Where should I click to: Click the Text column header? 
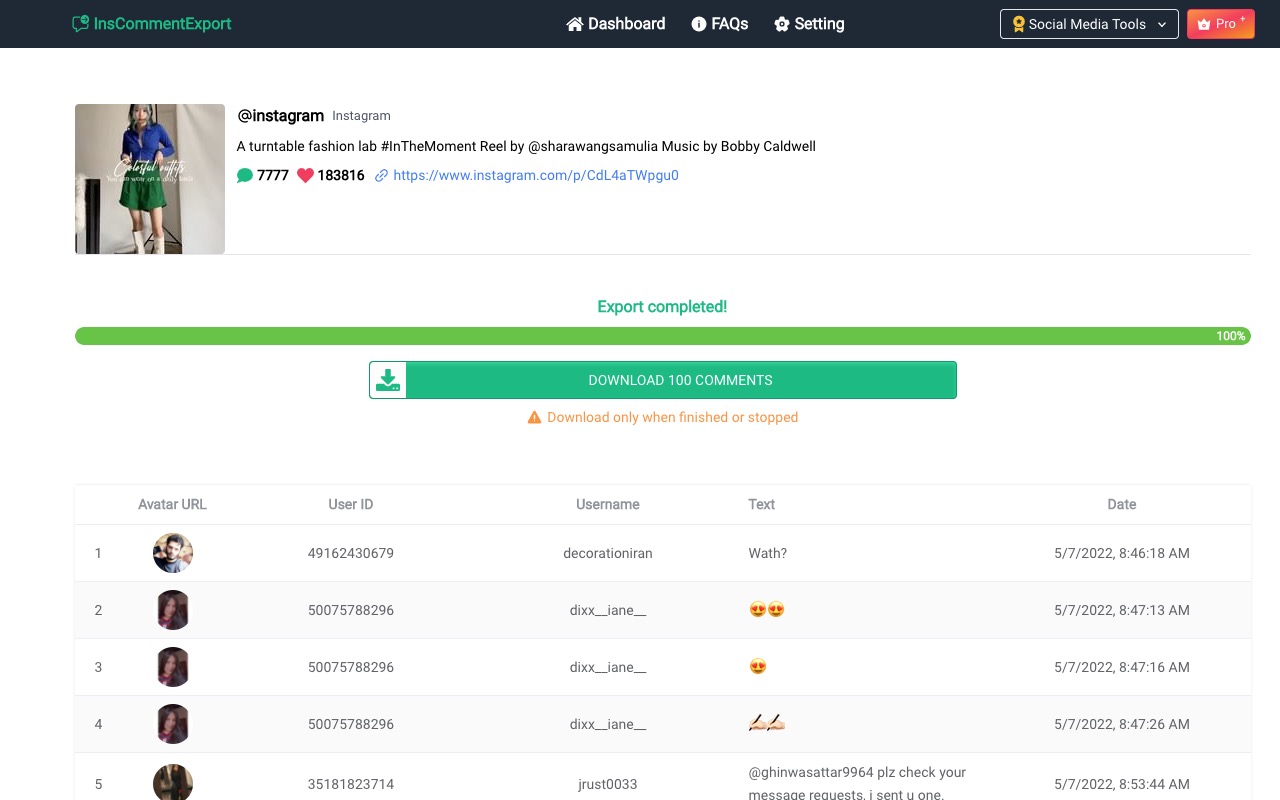click(x=762, y=504)
